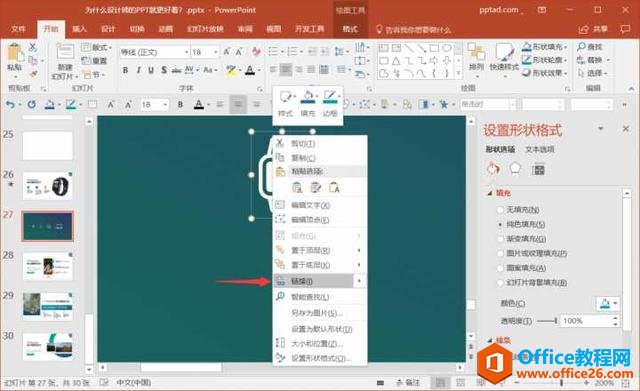Open the Layout (版式) dropdown

pyautogui.click(x=97, y=47)
